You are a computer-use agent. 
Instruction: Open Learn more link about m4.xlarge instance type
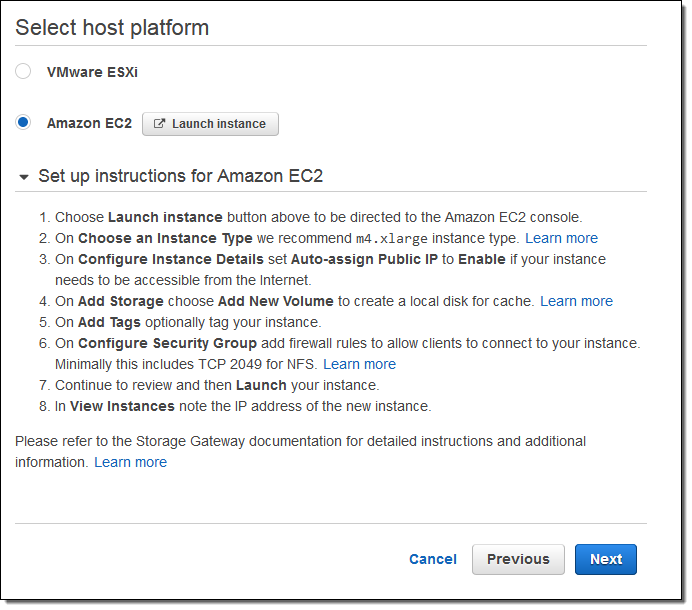tap(561, 238)
